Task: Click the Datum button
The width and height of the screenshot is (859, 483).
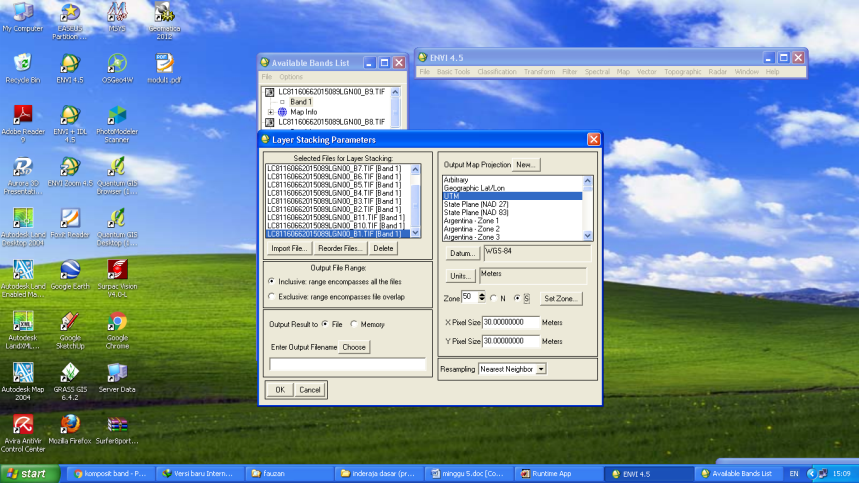Action: (462, 254)
